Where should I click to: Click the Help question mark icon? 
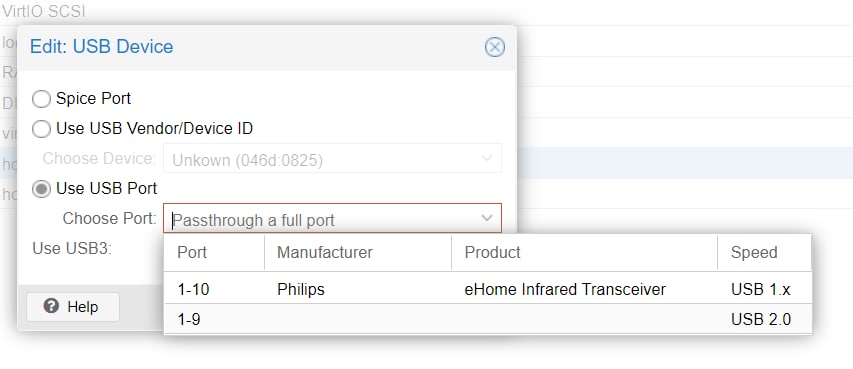pos(51,306)
